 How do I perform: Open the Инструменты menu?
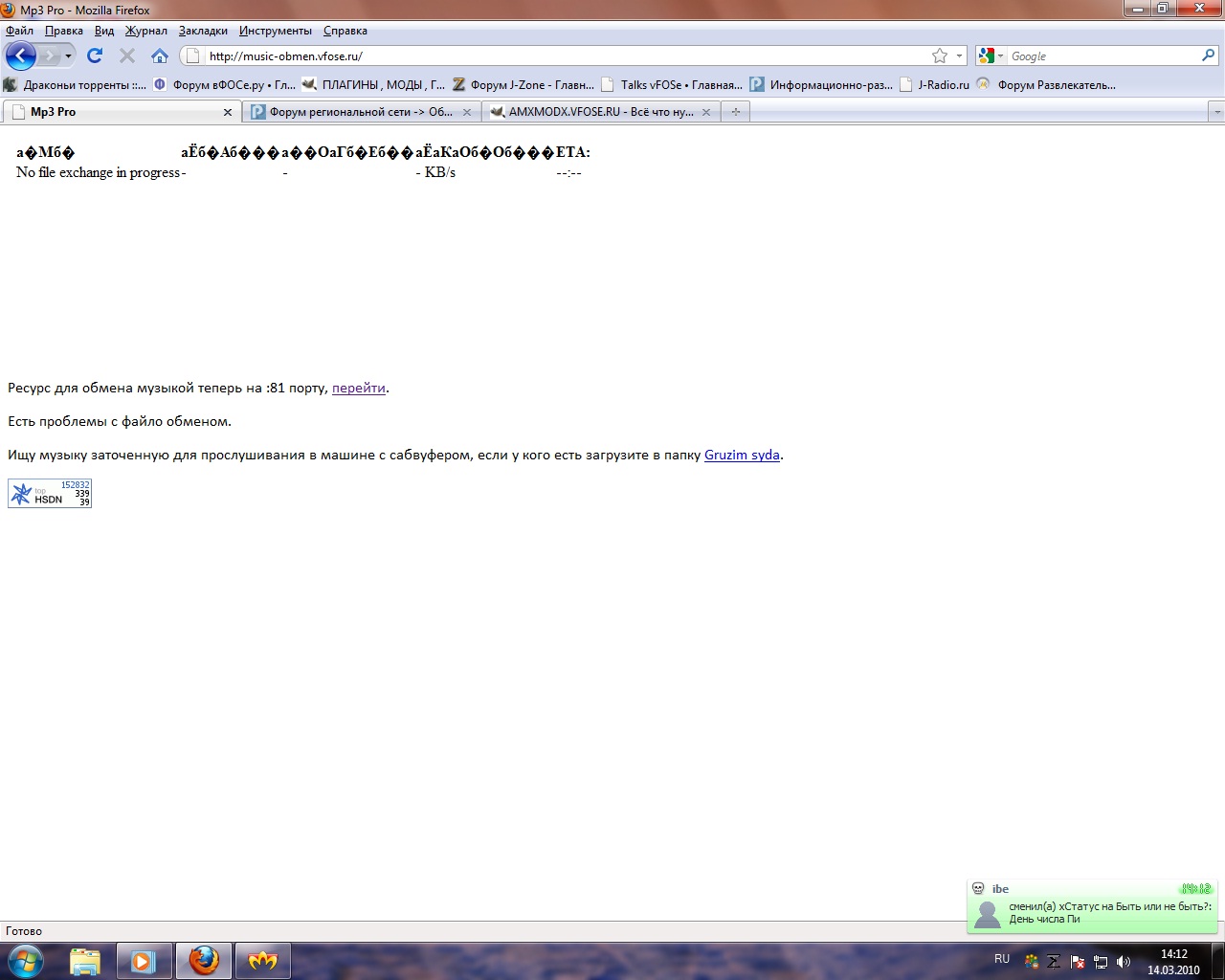(275, 31)
